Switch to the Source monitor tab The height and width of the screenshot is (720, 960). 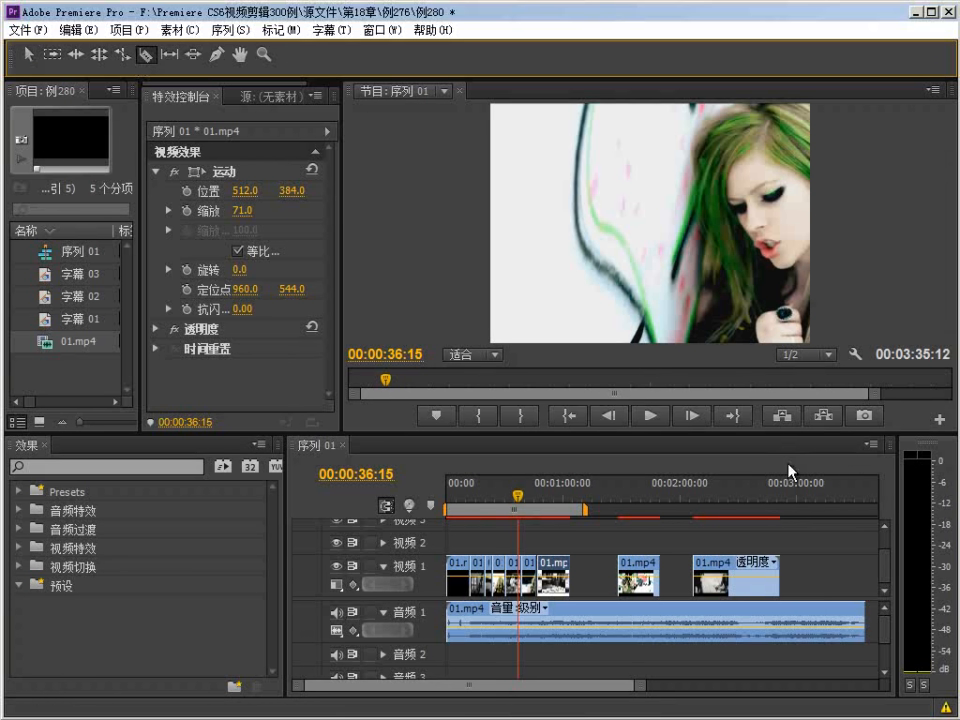pyautogui.click(x=271, y=96)
